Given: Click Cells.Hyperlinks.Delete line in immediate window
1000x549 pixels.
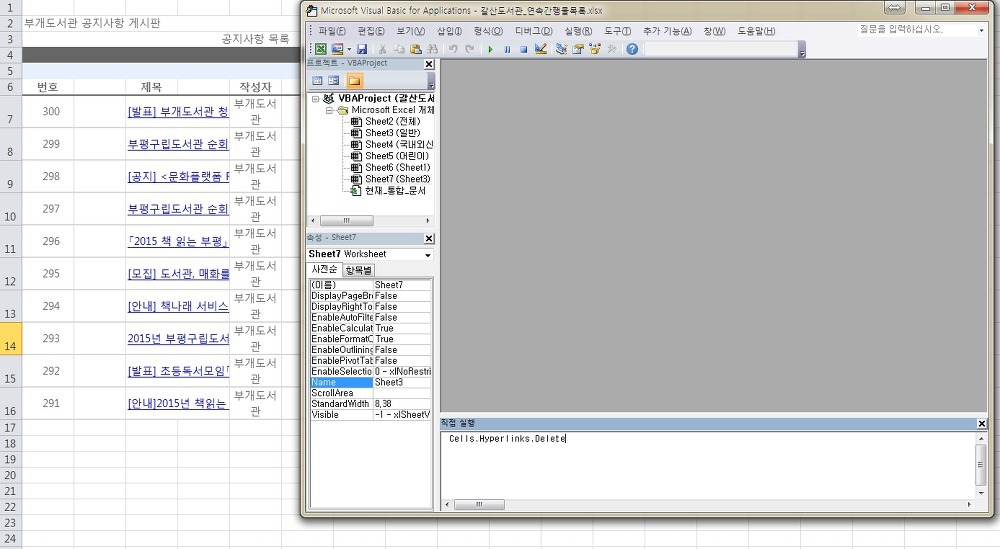Looking at the screenshot, I should (507, 439).
